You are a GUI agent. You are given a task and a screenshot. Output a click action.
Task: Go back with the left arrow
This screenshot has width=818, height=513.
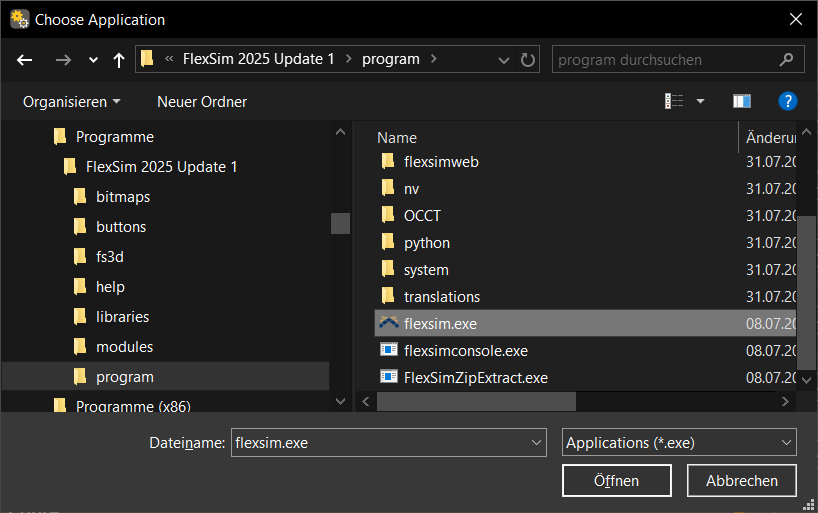25,60
